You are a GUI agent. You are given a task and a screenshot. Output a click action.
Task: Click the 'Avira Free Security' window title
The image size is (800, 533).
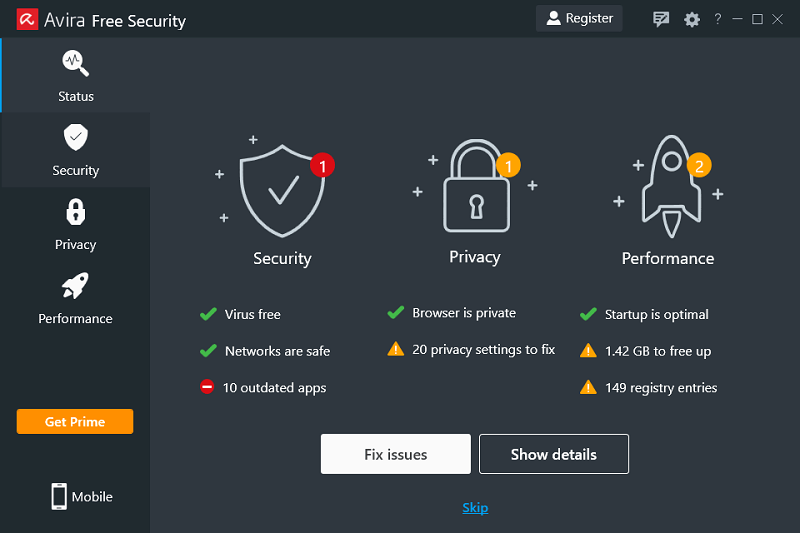115,20
